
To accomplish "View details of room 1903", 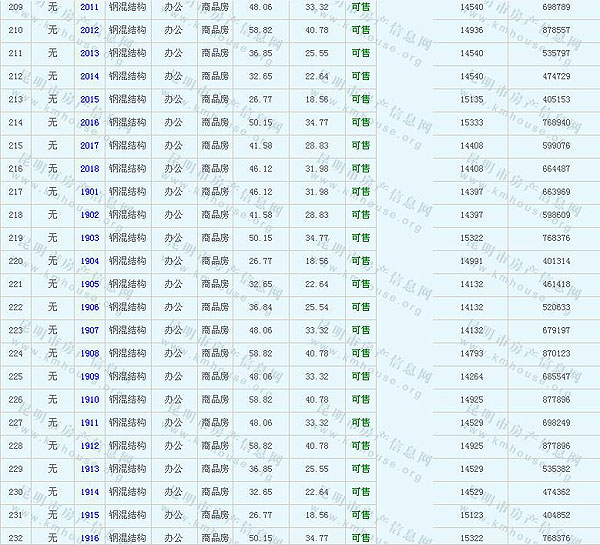I will click(x=89, y=238).
